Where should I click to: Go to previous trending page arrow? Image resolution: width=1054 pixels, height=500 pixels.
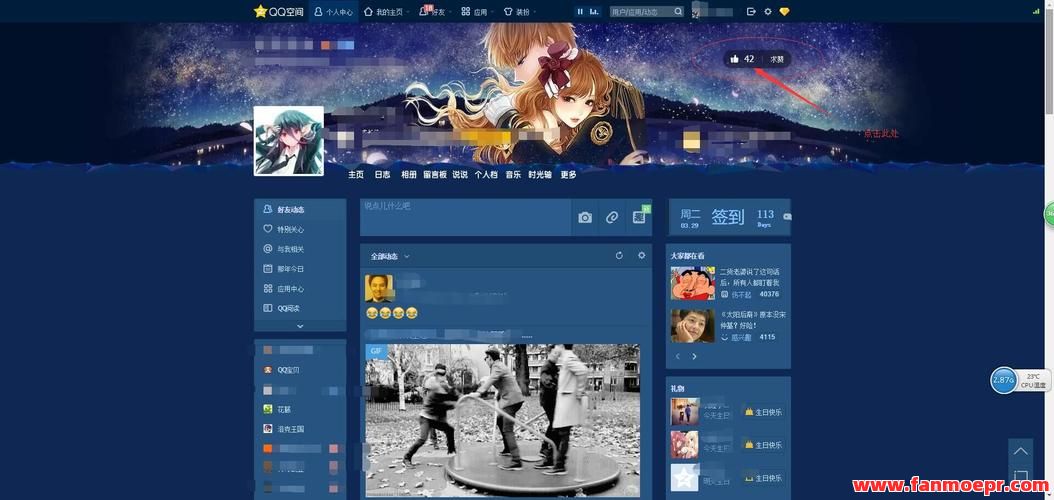click(x=678, y=356)
